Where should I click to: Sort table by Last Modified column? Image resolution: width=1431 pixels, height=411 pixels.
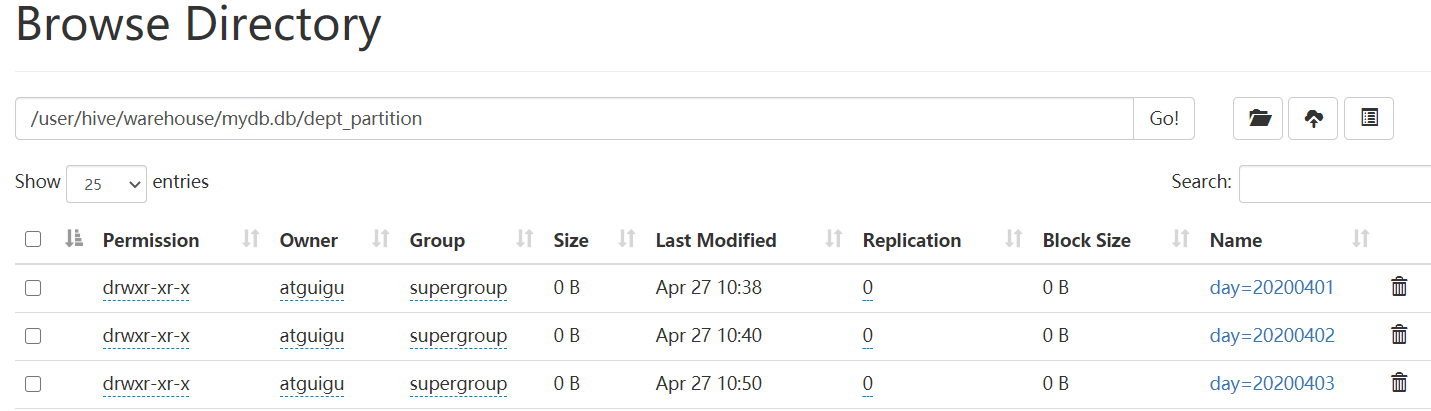point(715,240)
